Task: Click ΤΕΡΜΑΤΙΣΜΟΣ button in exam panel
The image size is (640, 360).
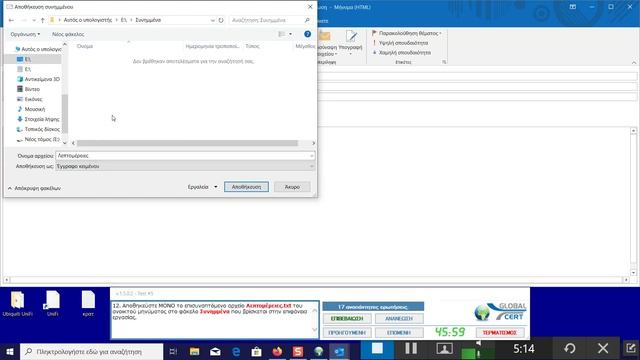Action: coord(500,333)
